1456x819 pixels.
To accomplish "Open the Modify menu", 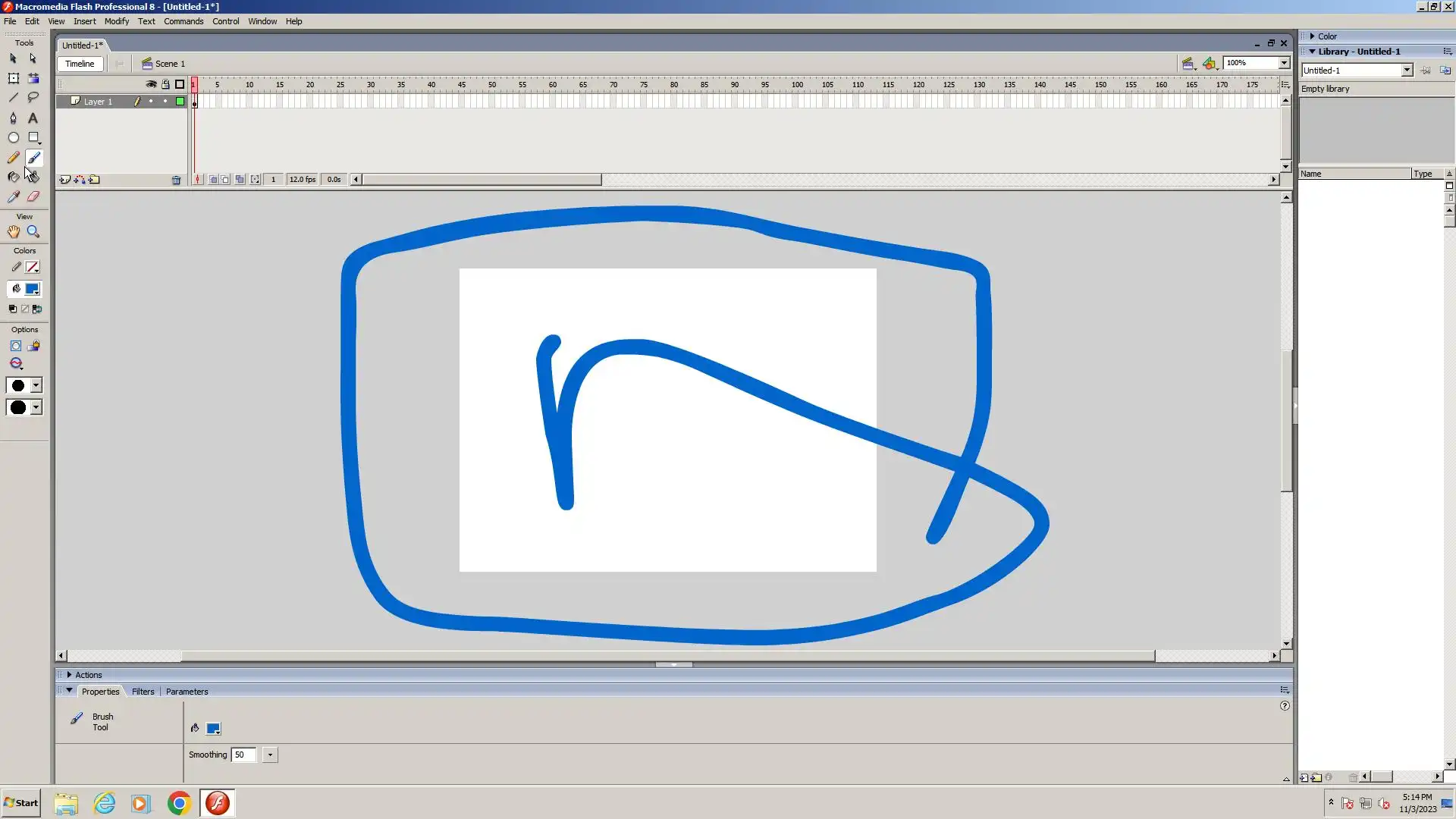I will pyautogui.click(x=116, y=21).
